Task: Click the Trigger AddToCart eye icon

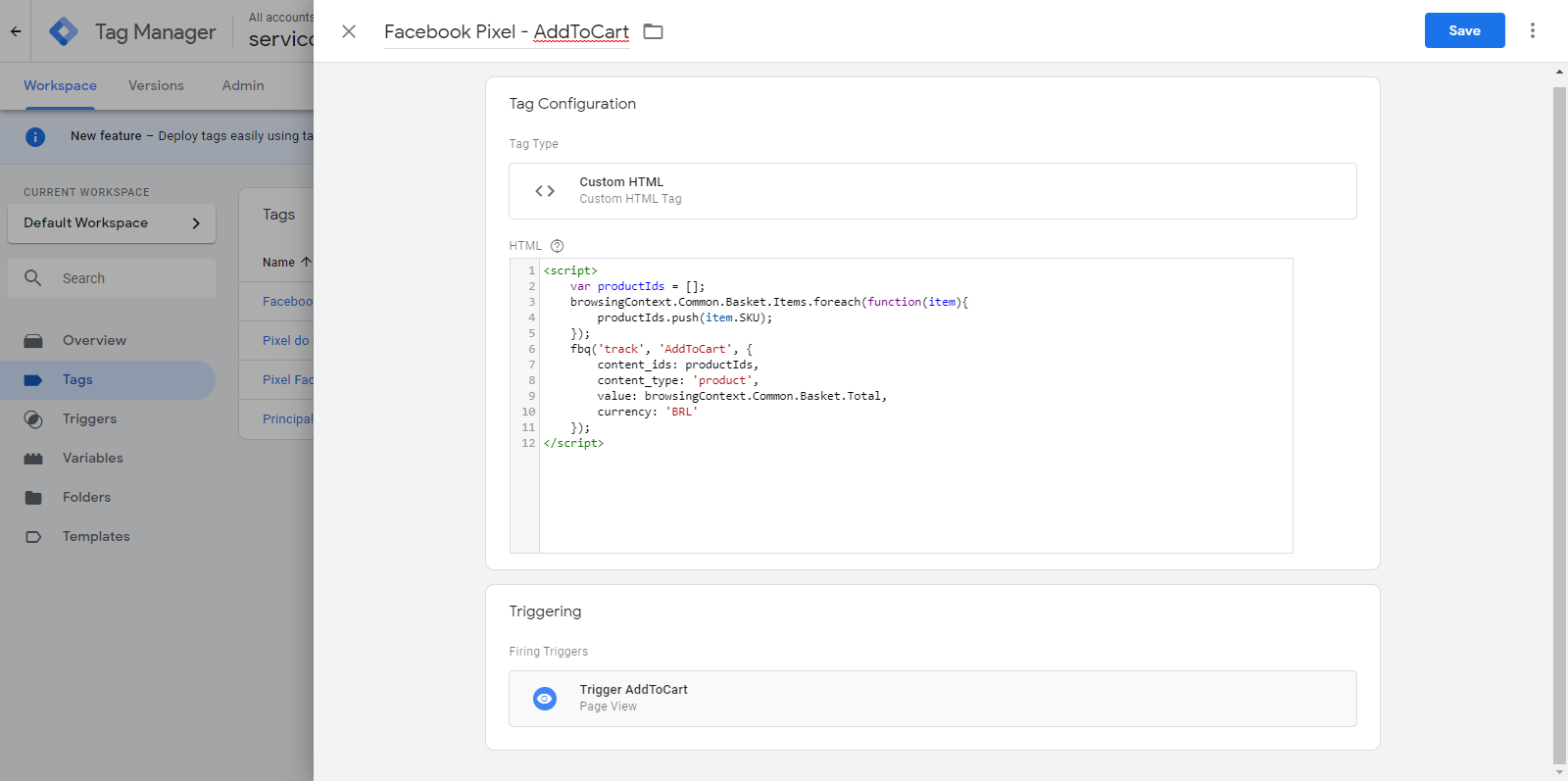Action: (545, 699)
